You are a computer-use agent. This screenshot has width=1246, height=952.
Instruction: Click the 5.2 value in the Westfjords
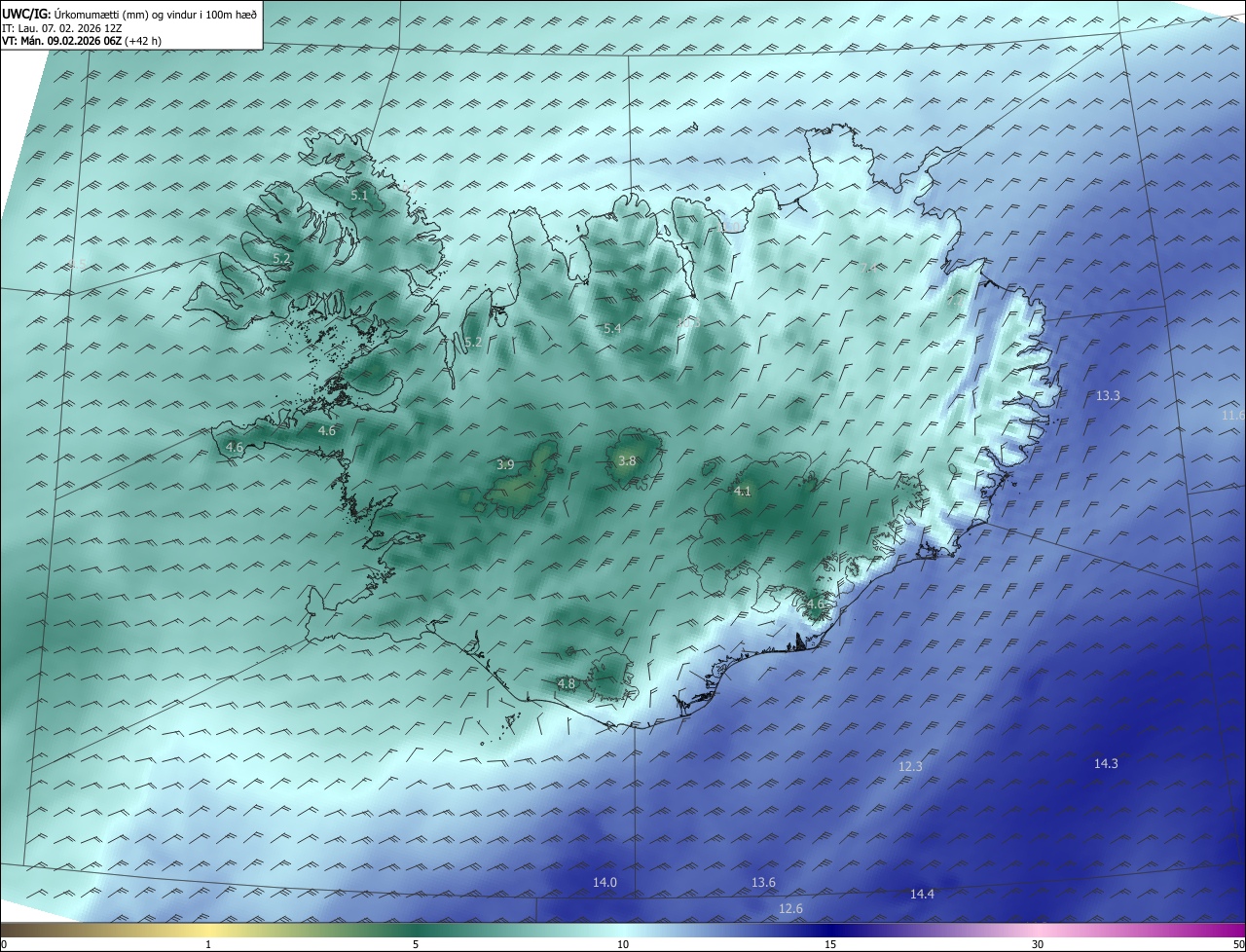(281, 259)
